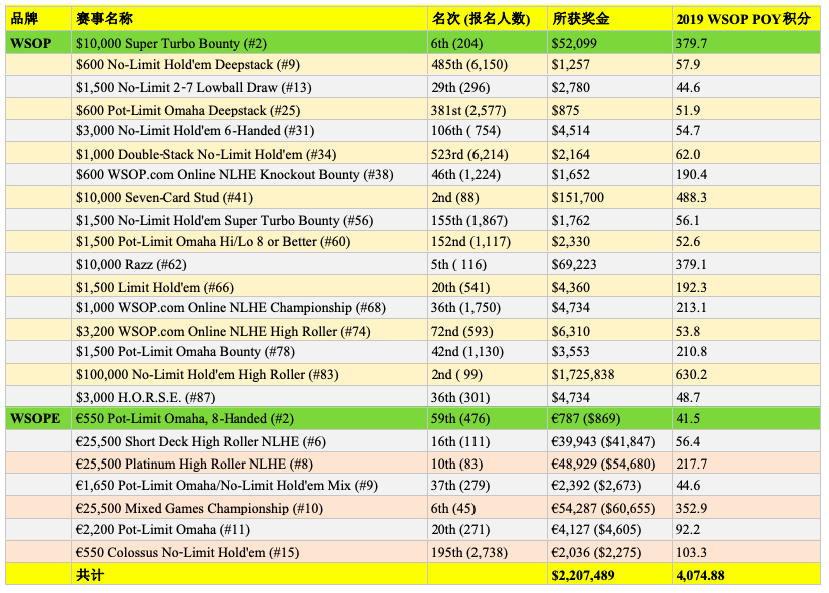Select the $1,725,838 prize cell

point(610,374)
